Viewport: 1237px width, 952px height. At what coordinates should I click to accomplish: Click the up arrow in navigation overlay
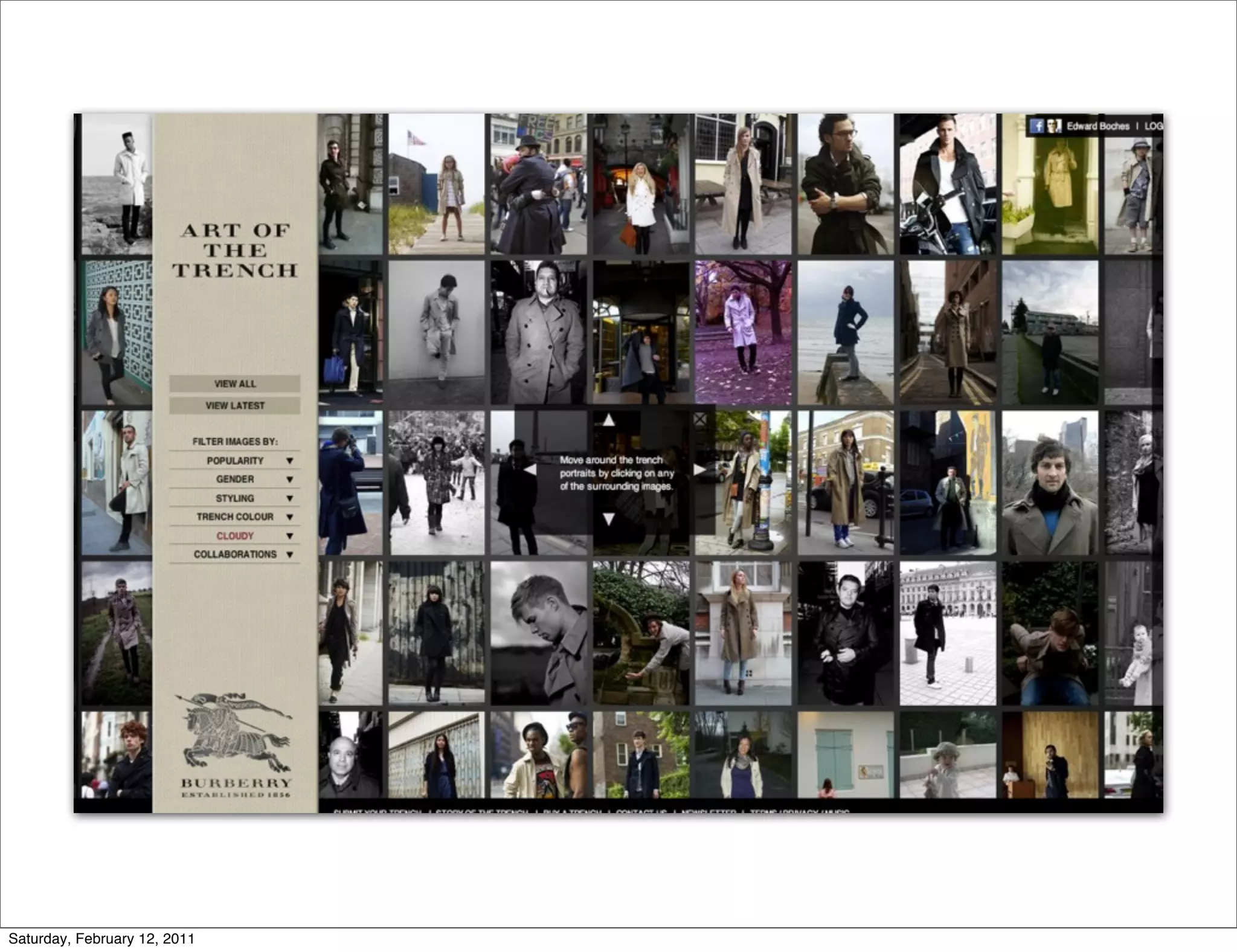coord(609,420)
